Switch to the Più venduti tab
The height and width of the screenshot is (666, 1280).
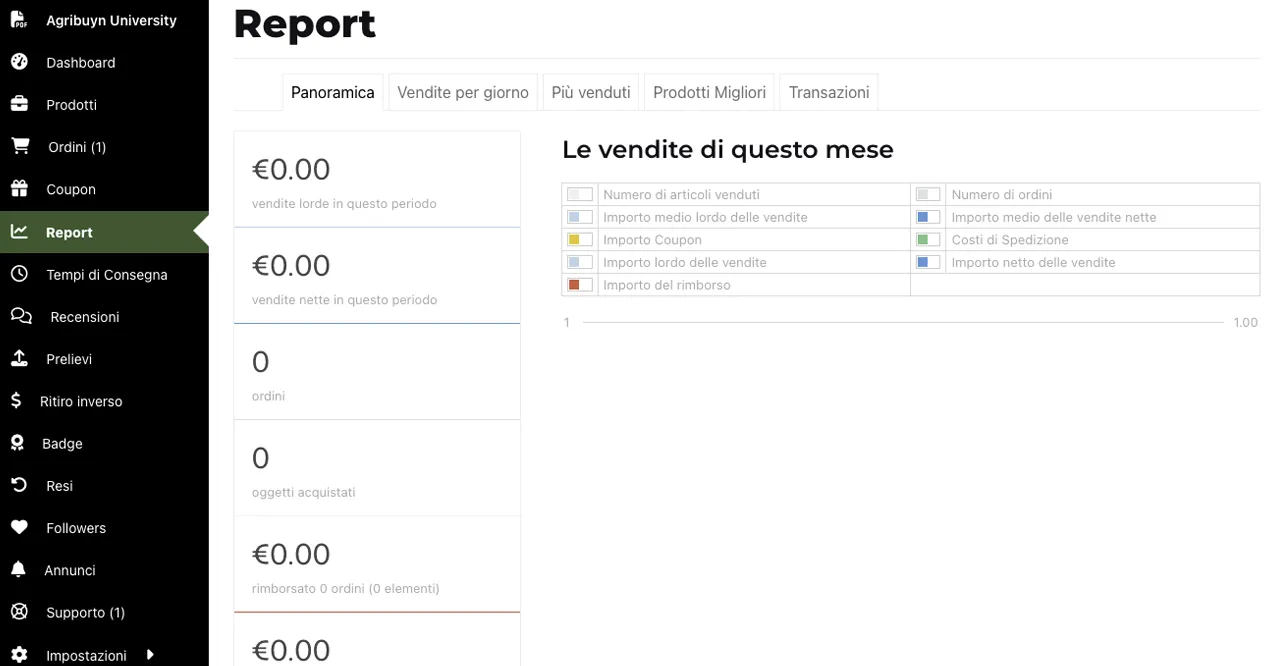[591, 92]
